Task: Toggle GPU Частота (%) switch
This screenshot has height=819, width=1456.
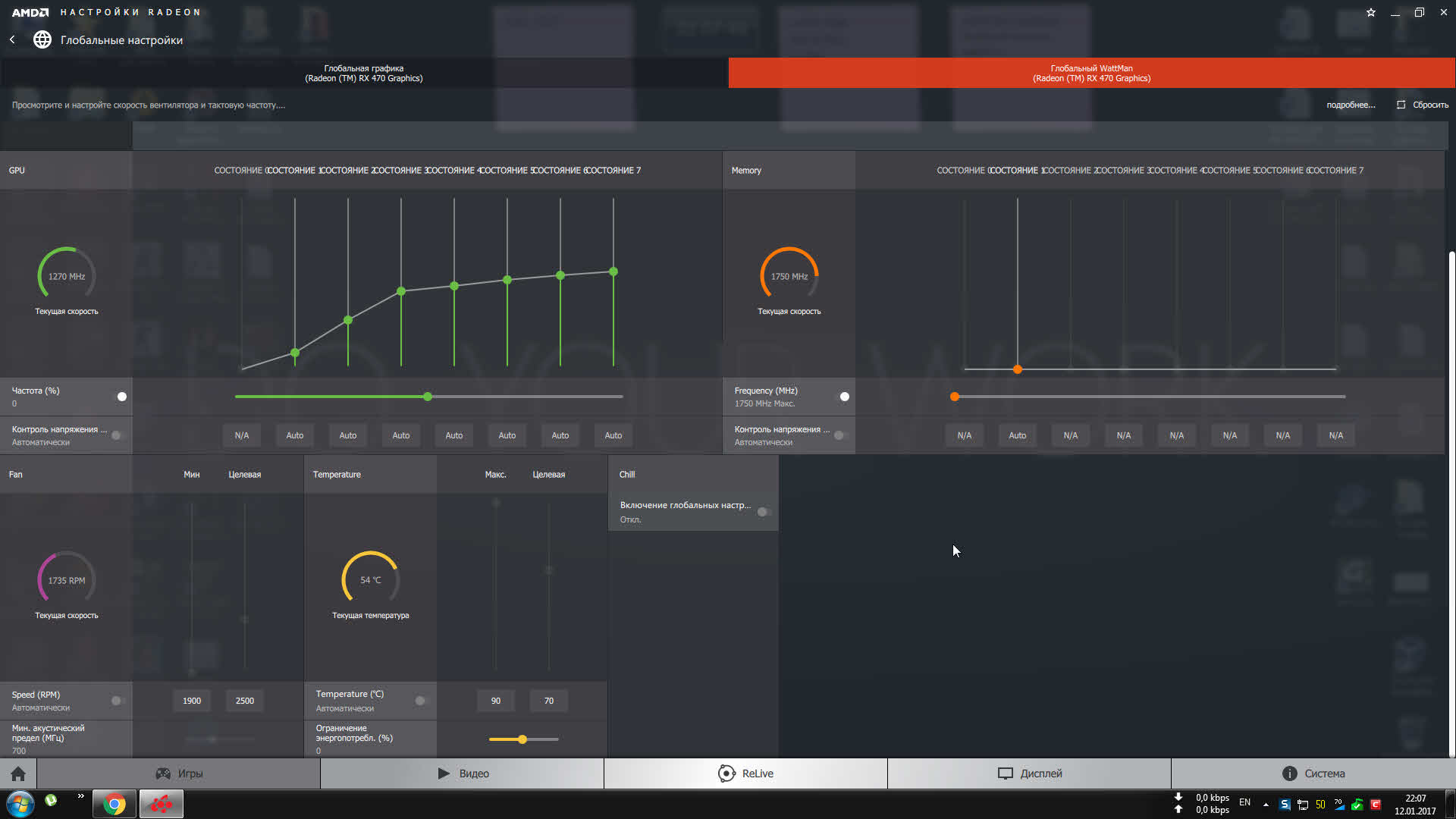Action: [x=119, y=397]
